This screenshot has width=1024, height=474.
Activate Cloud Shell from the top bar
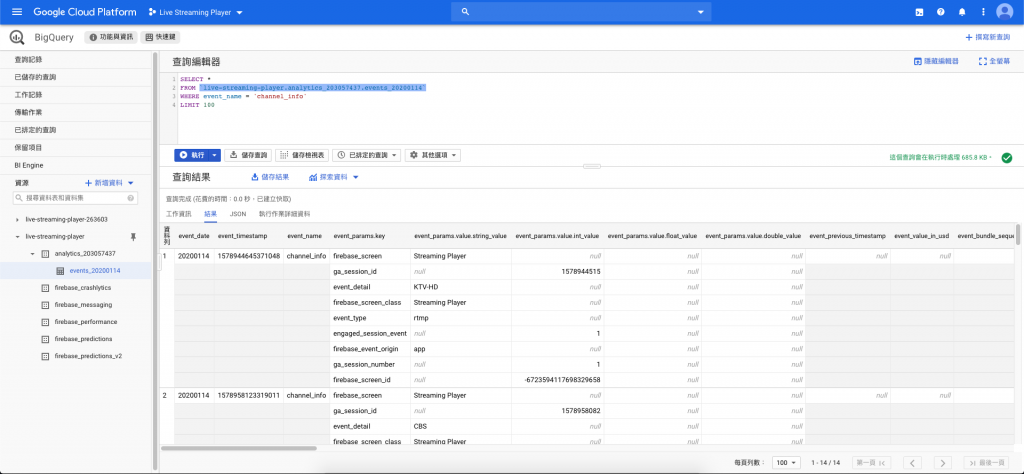click(x=920, y=12)
